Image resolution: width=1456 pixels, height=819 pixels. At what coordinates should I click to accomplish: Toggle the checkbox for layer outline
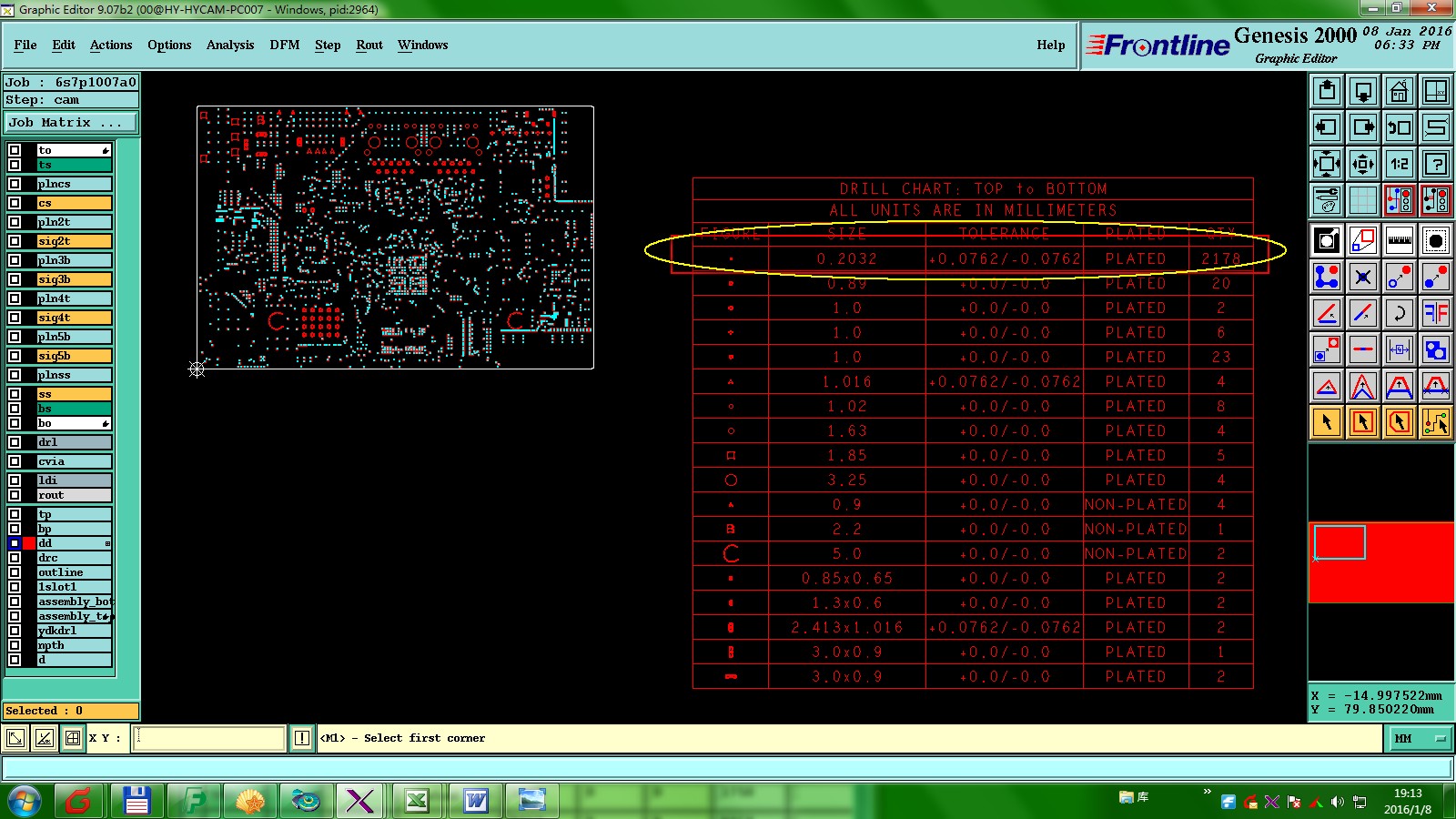15,572
